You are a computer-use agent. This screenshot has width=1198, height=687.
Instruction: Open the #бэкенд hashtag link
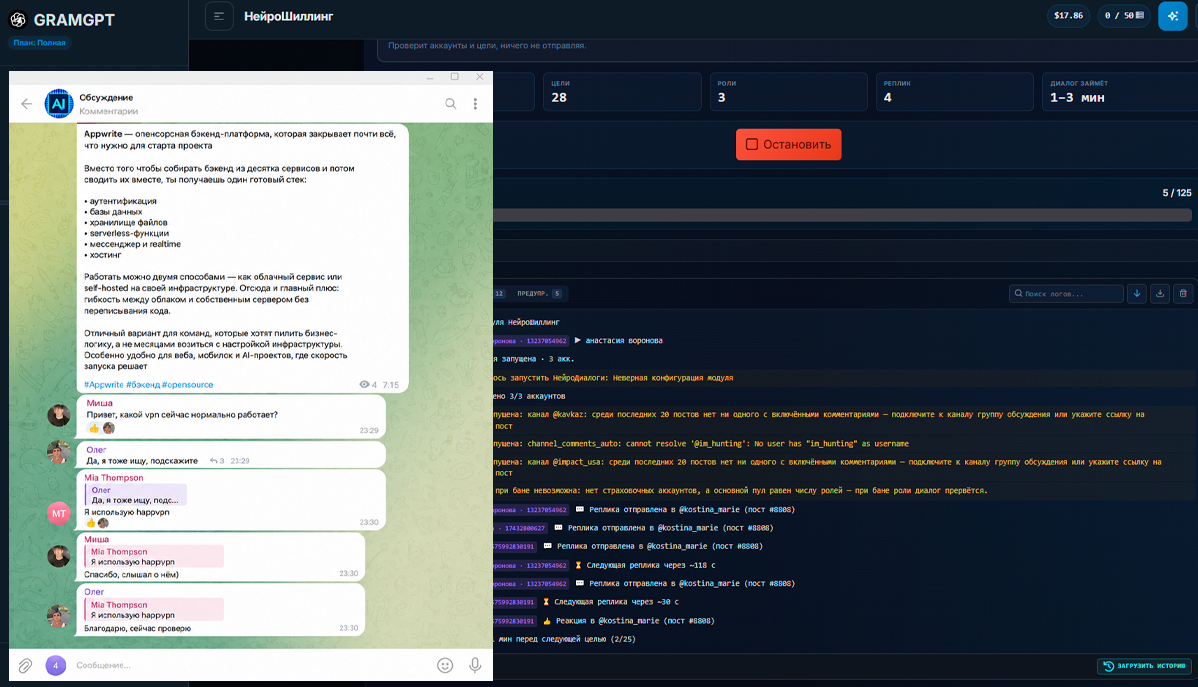pos(143,385)
